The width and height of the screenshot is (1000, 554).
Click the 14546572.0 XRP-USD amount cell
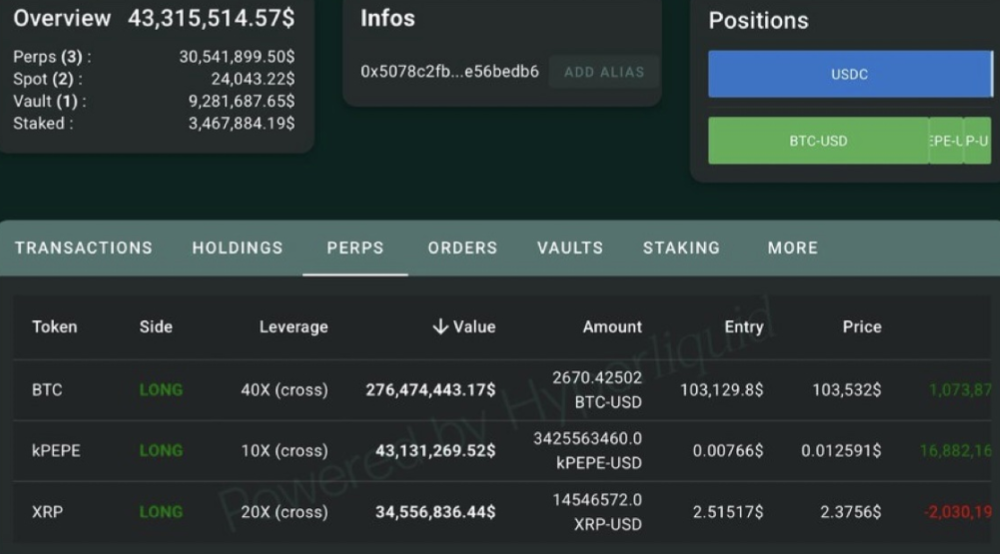pyautogui.click(x=597, y=512)
